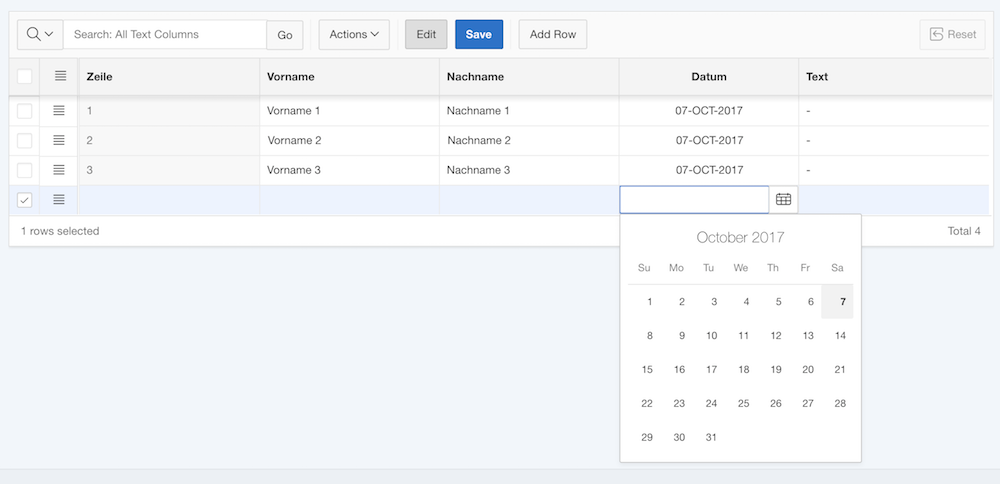
Task: Click the blue Save button
Action: pyautogui.click(x=479, y=34)
